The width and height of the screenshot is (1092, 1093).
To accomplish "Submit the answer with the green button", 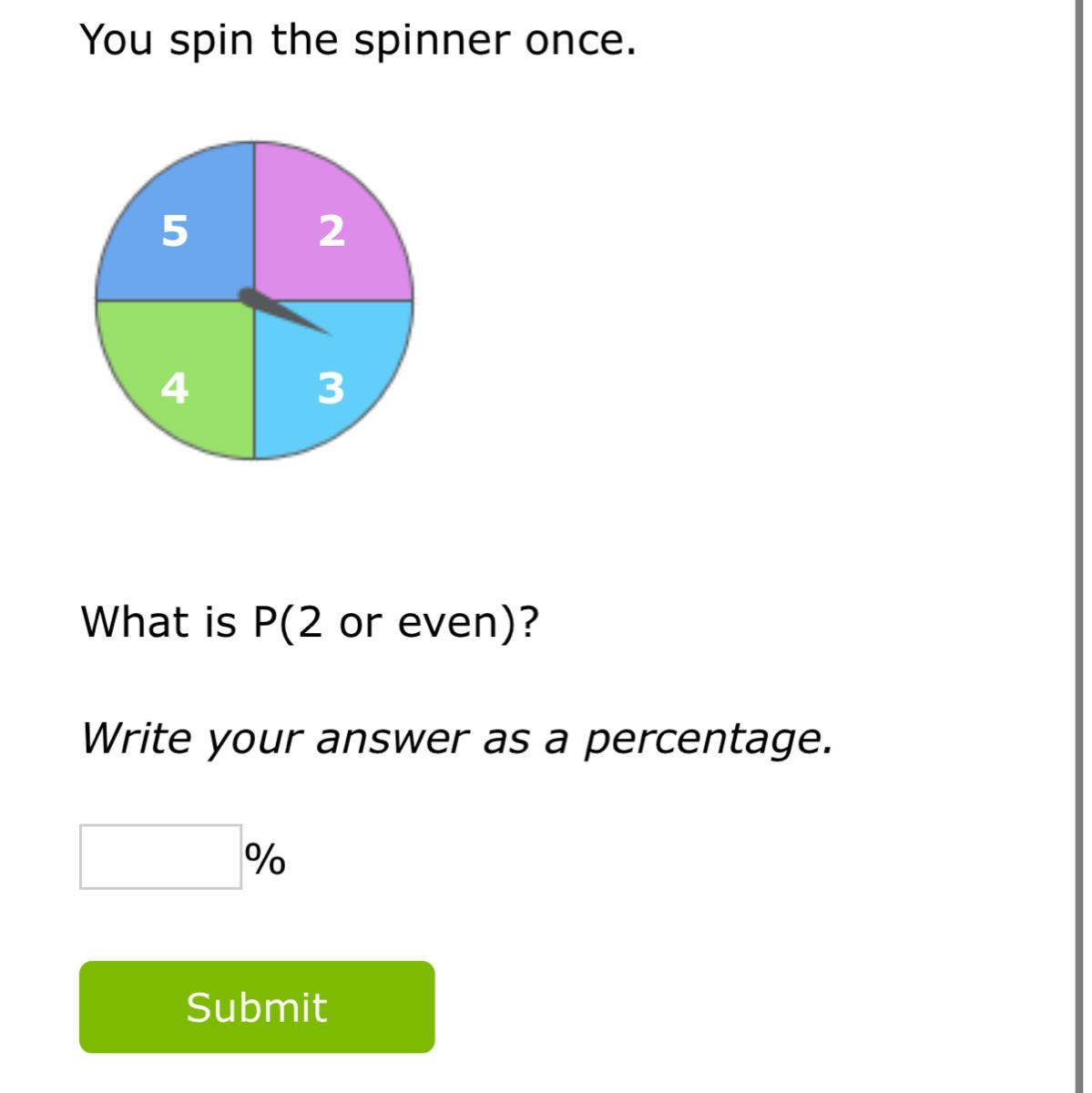I will click(257, 1007).
